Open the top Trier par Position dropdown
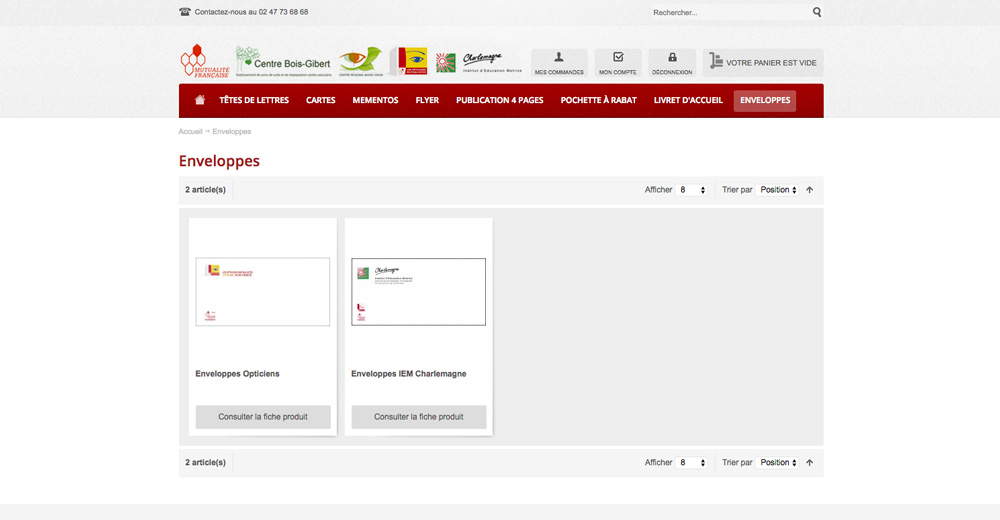 777,190
